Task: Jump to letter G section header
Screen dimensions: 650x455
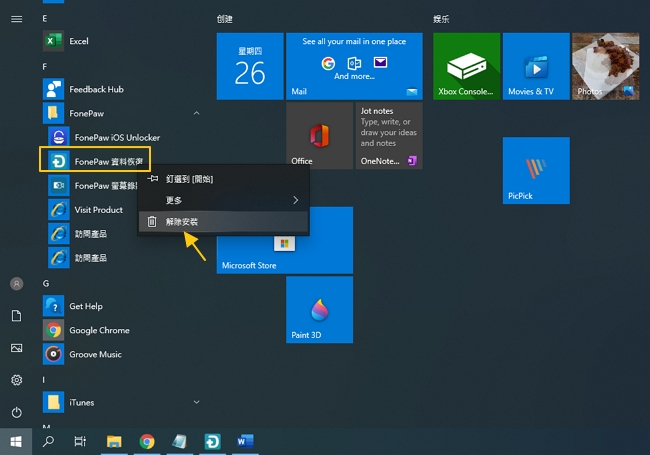Action: [x=46, y=283]
